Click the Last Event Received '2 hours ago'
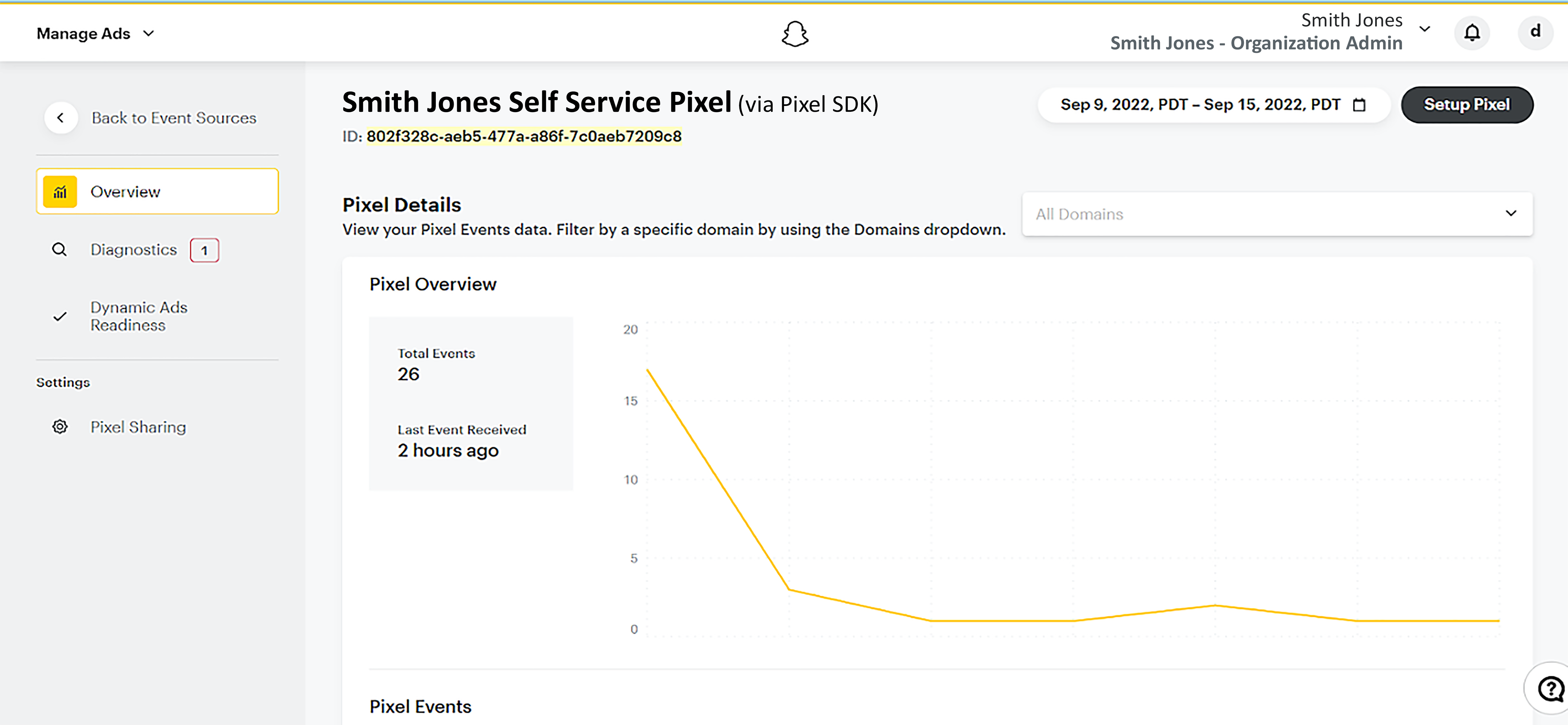Viewport: 1568px width, 725px height. [x=448, y=450]
